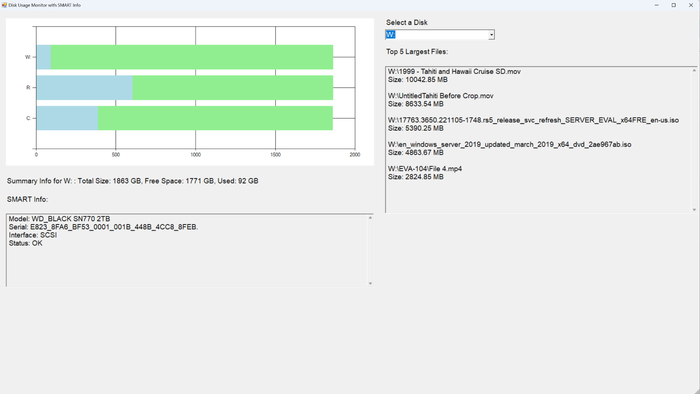Click the largest files list scroll-down arrow
This screenshot has width=700, height=394.
point(694,210)
